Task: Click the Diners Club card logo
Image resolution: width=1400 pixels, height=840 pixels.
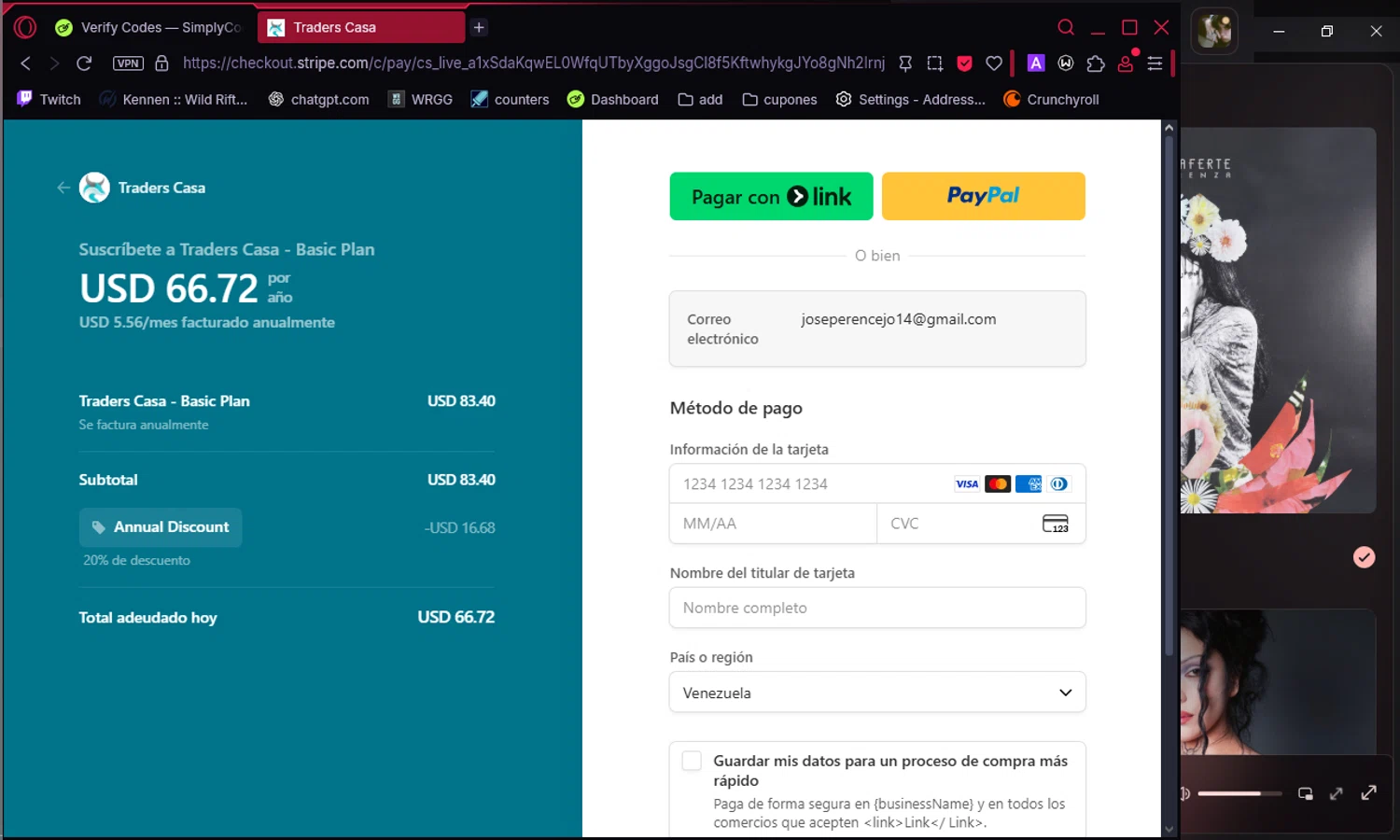Action: pyautogui.click(x=1058, y=483)
